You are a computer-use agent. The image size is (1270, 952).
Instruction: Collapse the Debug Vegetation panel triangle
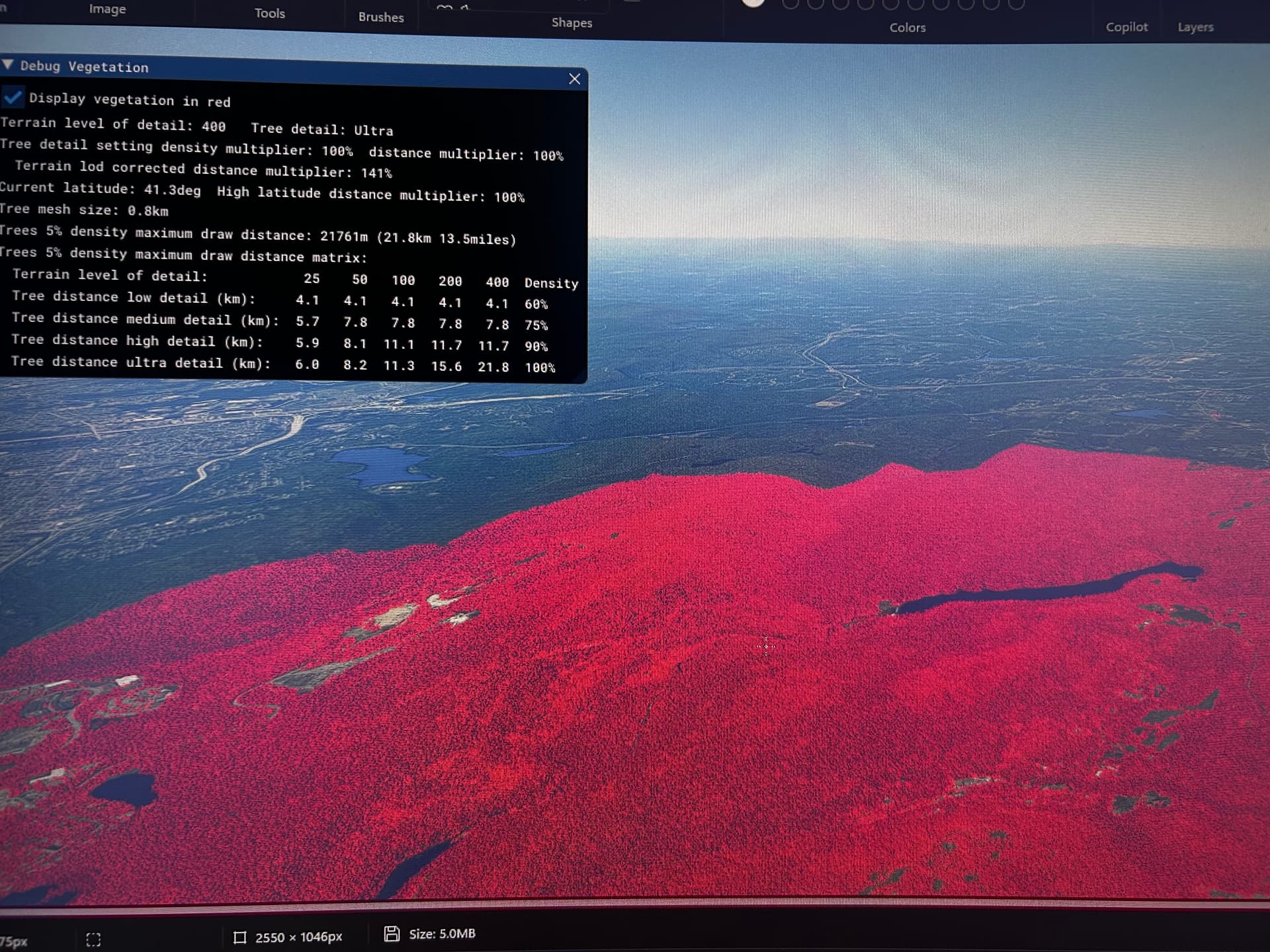8,64
